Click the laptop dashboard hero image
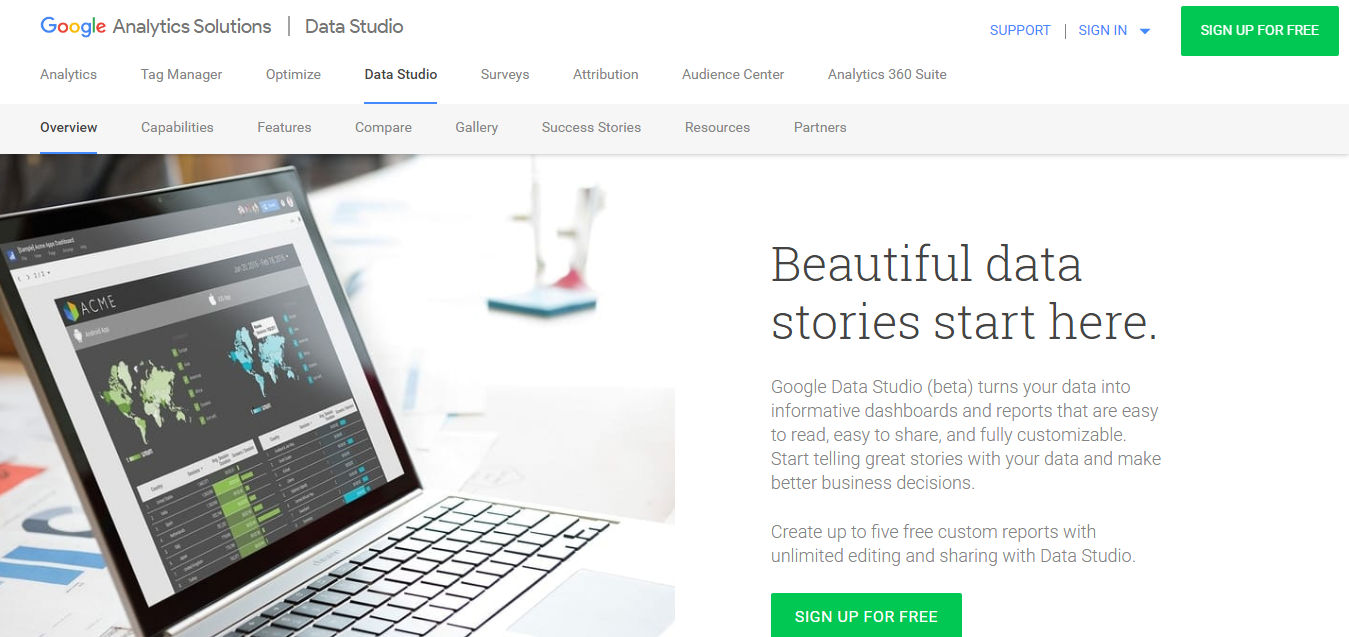Viewport: 1349px width, 637px height. pos(337,396)
